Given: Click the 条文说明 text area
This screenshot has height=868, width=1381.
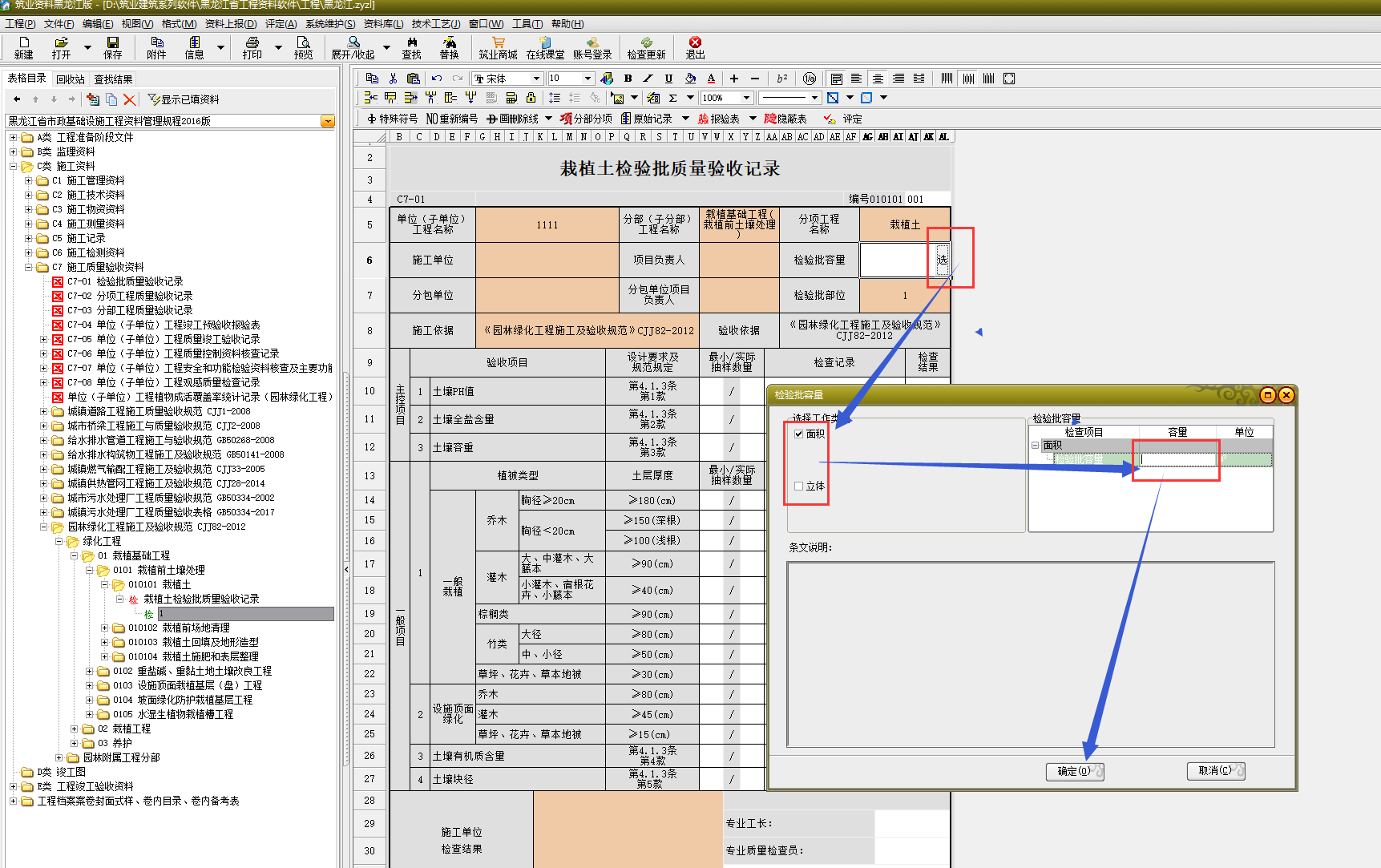Looking at the screenshot, I should coord(1030,655).
